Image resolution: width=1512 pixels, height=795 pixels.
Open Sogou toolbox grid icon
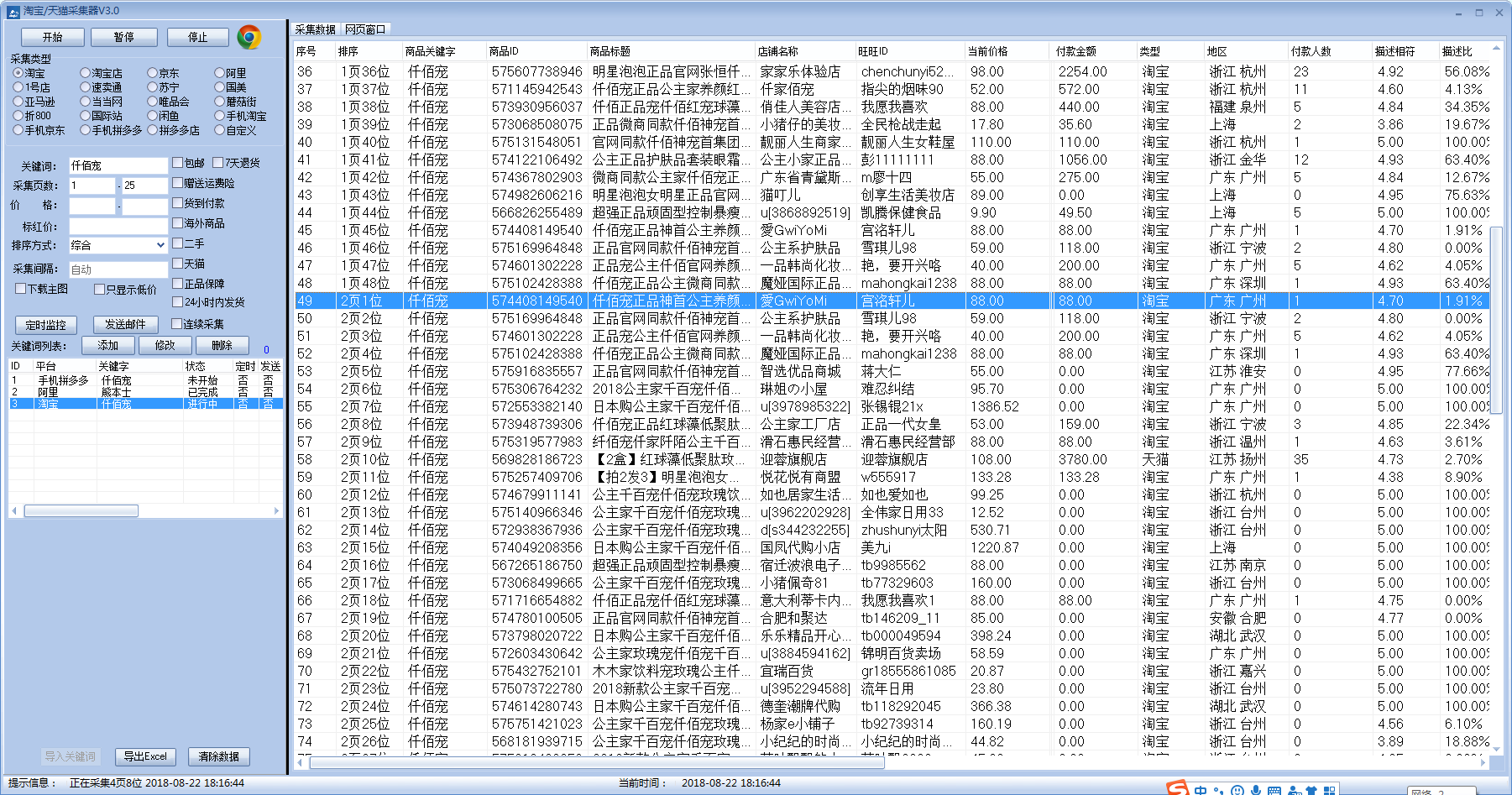click(1329, 791)
